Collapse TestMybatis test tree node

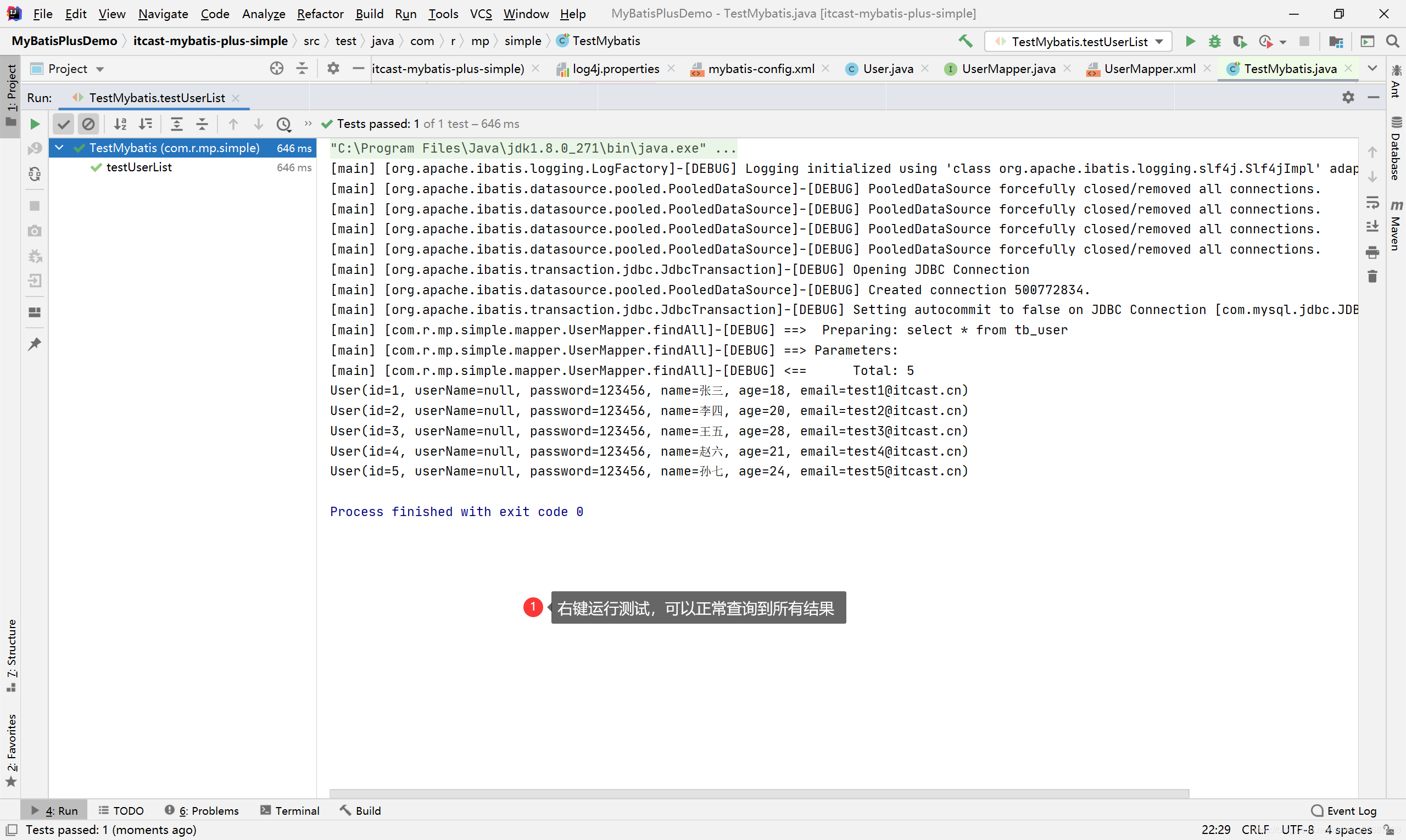click(59, 148)
